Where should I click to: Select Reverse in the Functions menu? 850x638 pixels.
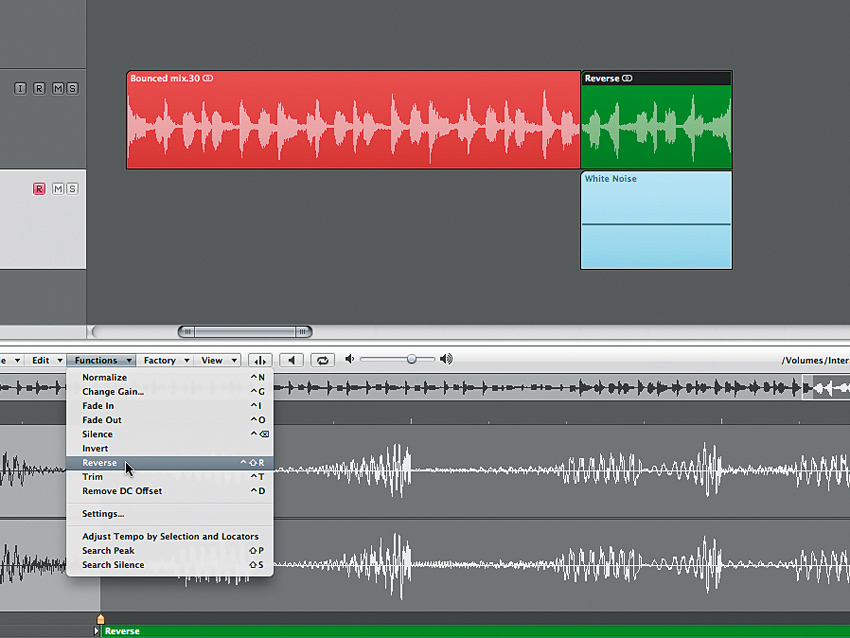[x=170, y=462]
